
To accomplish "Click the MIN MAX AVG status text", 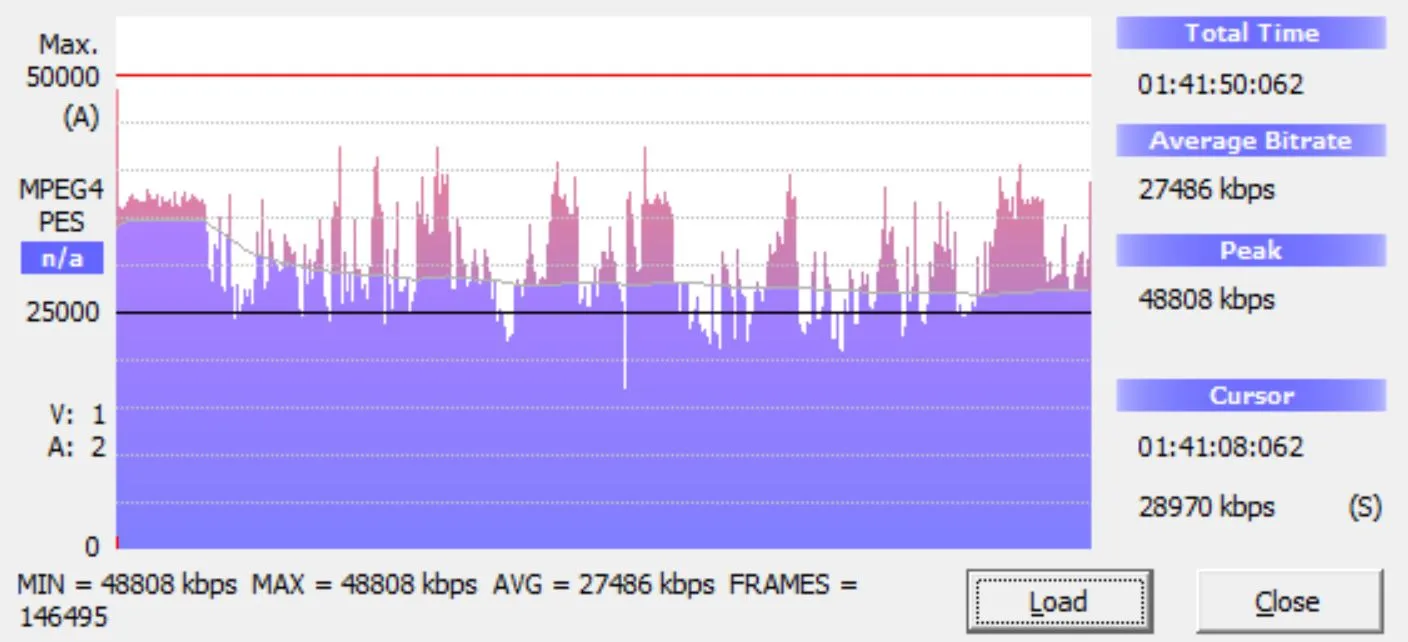I will coord(438,600).
